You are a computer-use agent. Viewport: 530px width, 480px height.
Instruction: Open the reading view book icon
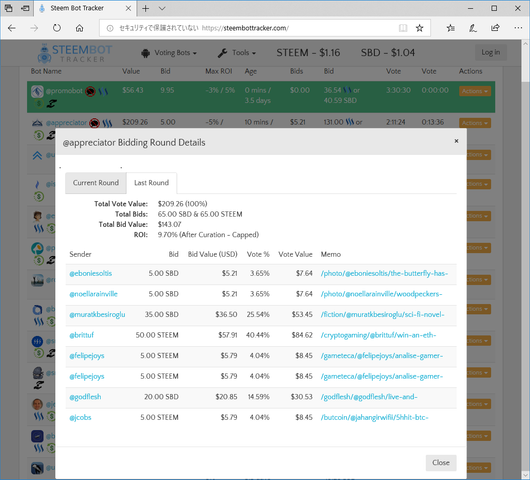(403, 28)
